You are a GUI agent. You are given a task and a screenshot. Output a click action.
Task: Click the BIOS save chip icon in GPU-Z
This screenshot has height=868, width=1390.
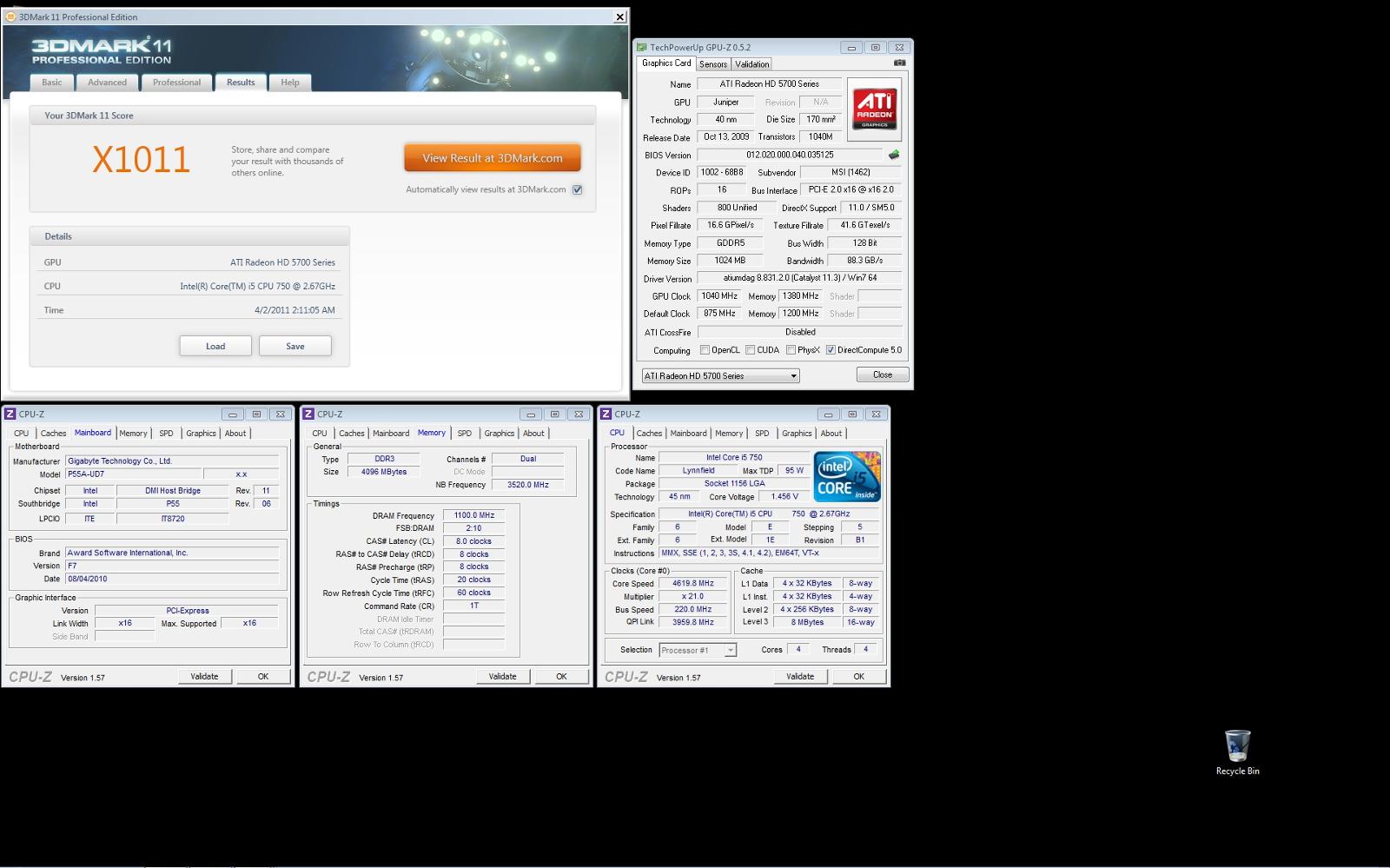coord(893,155)
